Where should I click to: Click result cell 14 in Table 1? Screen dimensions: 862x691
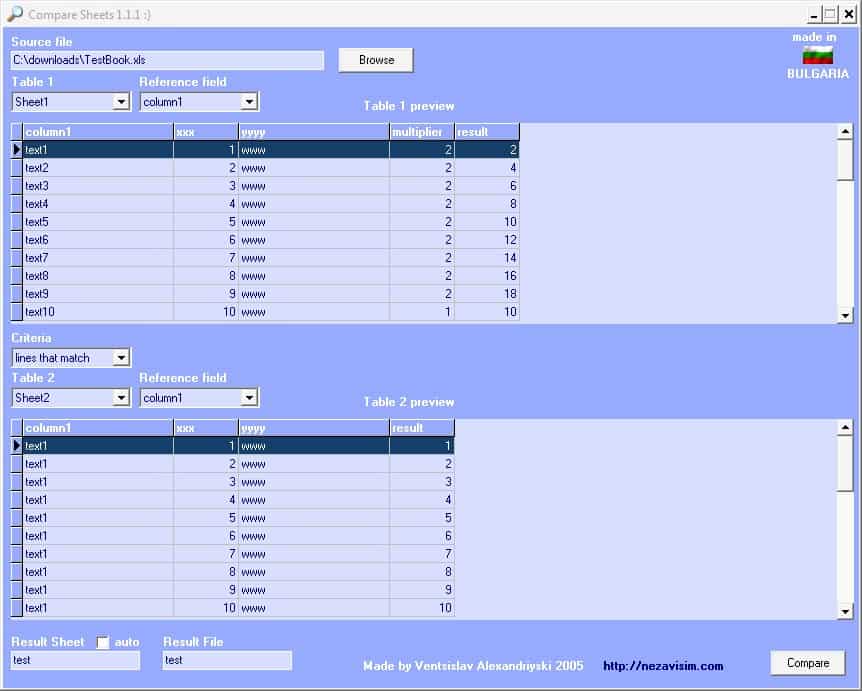487,258
